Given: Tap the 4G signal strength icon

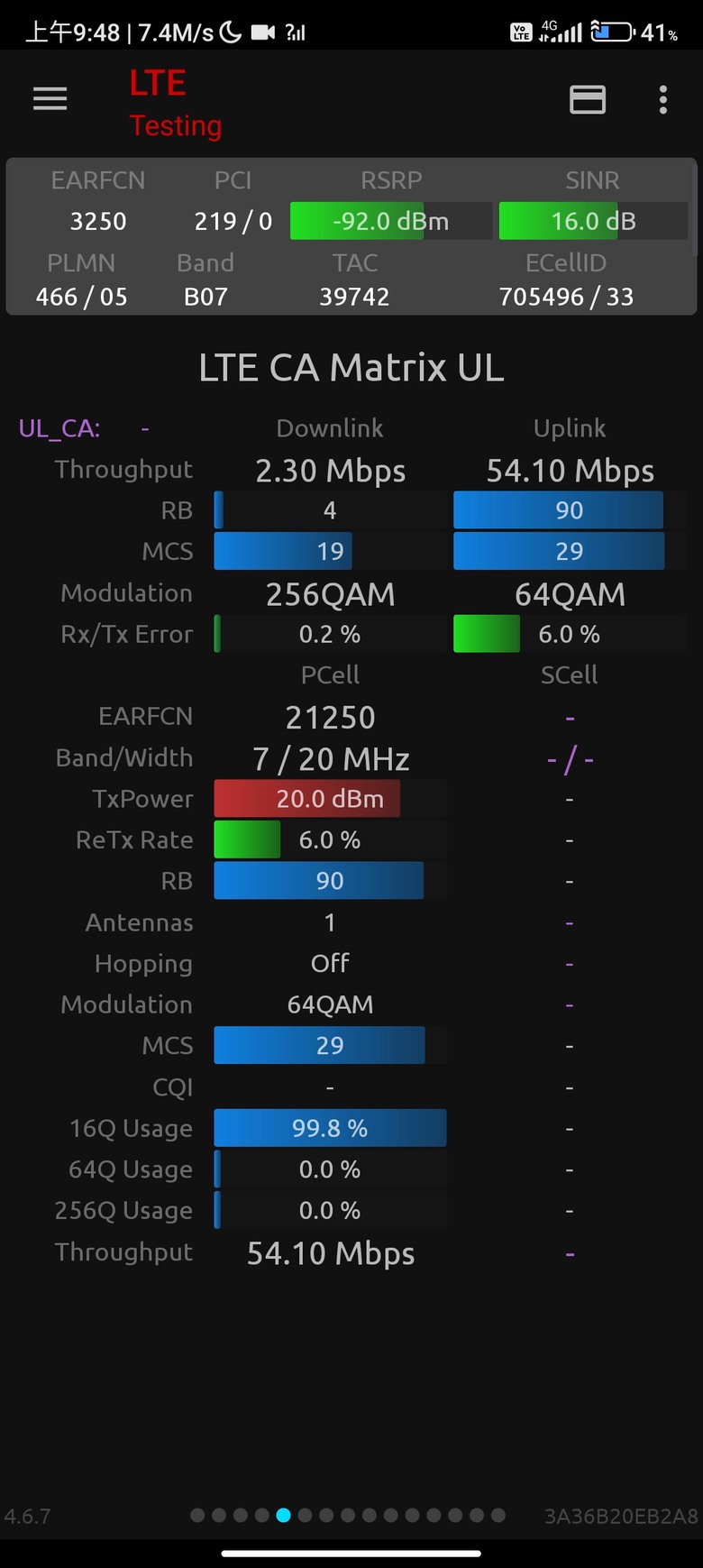Looking at the screenshot, I should pyautogui.click(x=561, y=32).
